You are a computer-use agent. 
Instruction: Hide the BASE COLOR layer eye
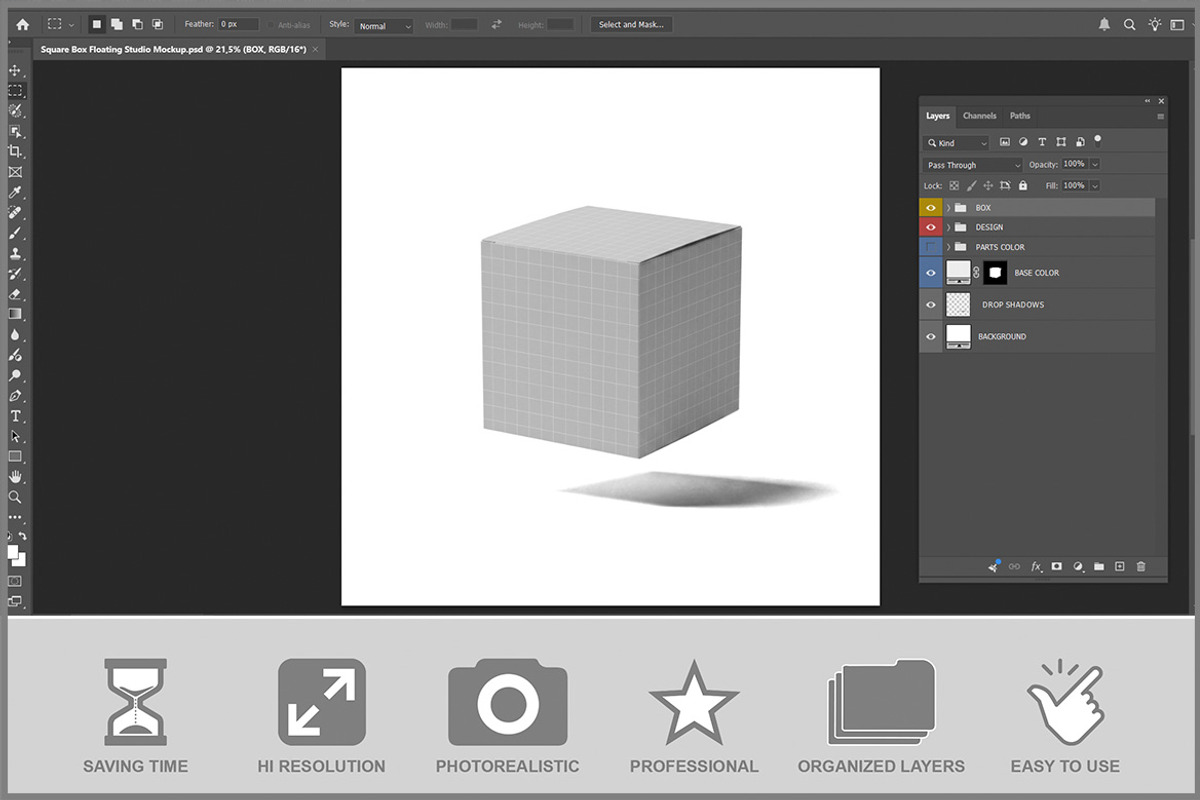[931, 272]
